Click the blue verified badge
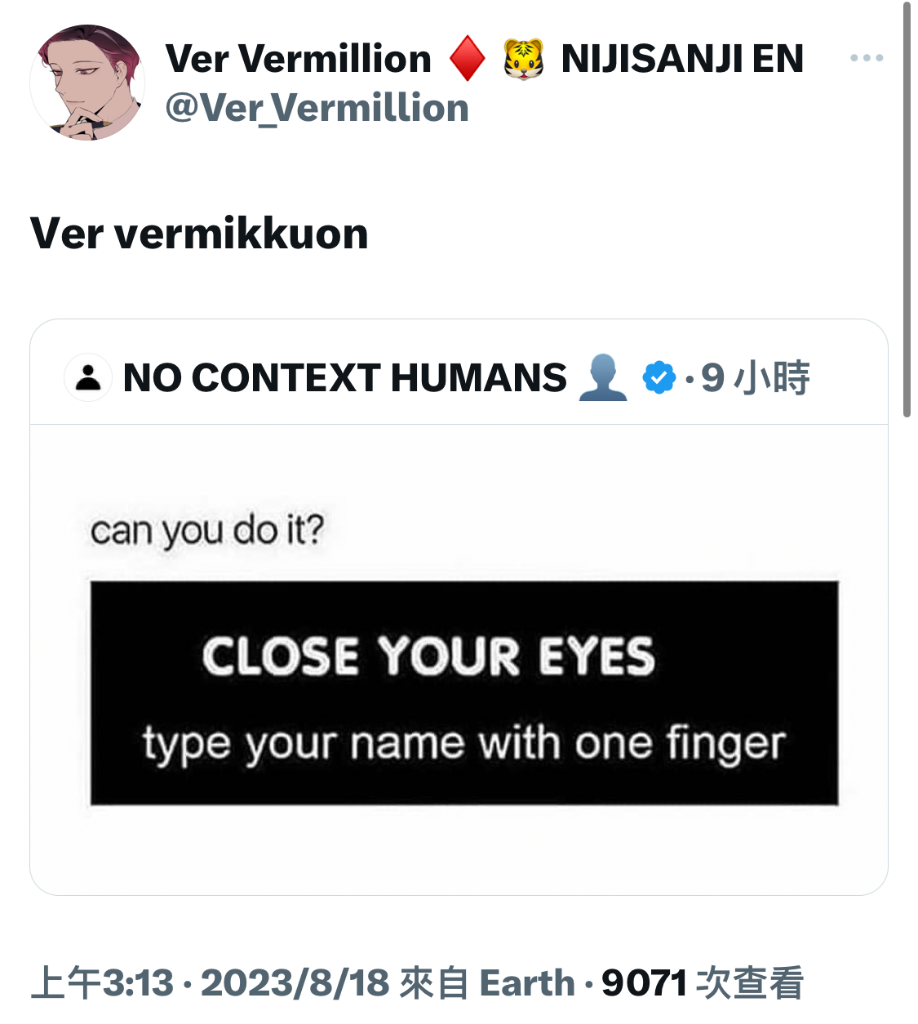The width and height of the screenshot is (918, 1024). [659, 377]
